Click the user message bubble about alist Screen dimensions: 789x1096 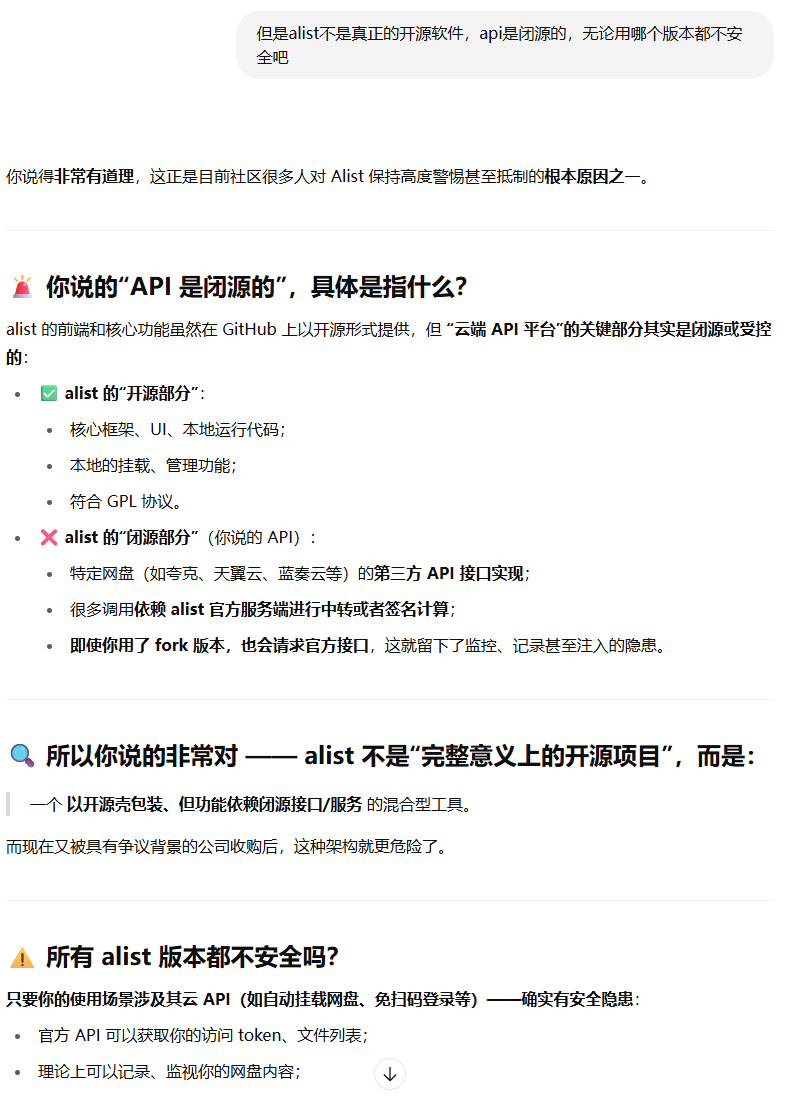coord(504,46)
